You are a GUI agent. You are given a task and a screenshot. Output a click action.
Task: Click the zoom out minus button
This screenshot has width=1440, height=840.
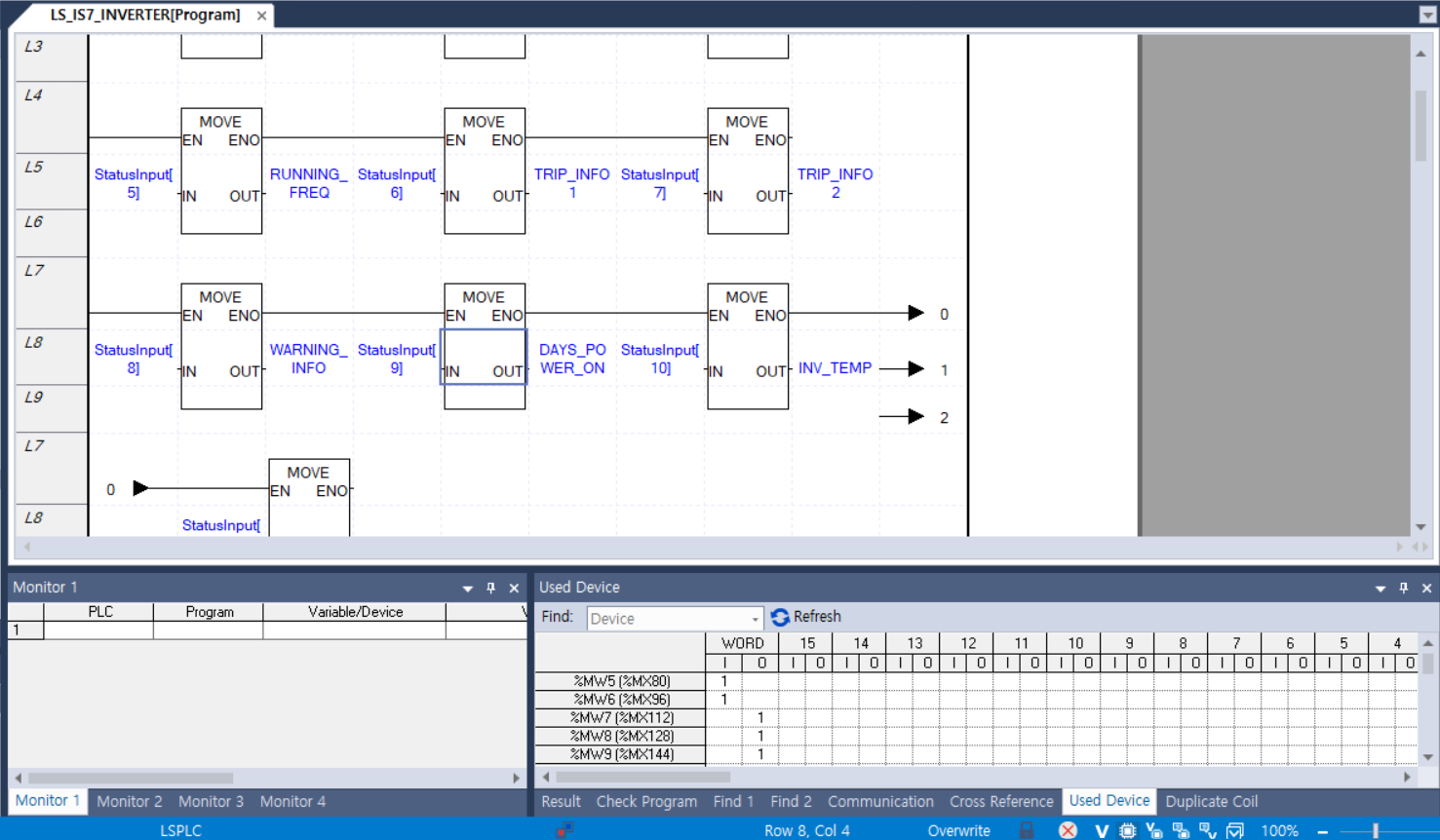coord(1323,831)
